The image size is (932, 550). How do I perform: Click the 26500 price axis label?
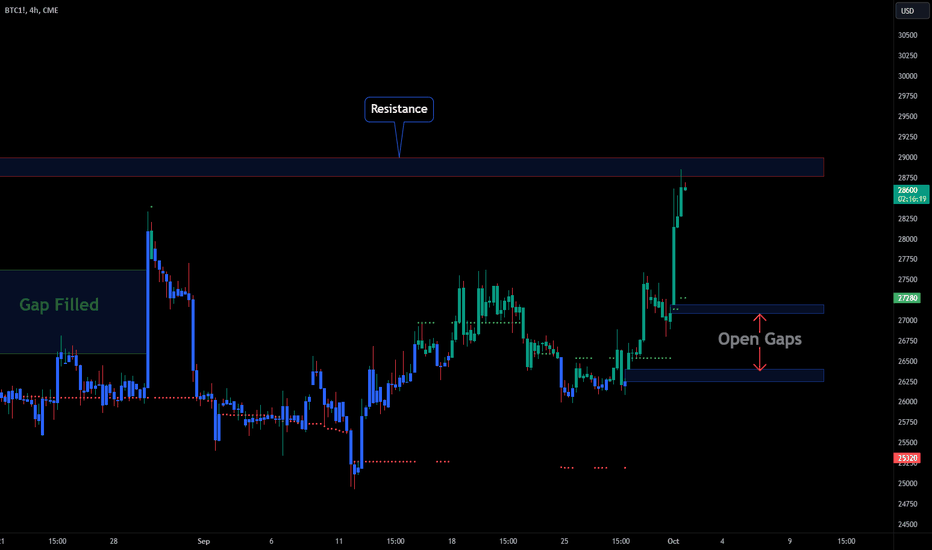click(907, 361)
